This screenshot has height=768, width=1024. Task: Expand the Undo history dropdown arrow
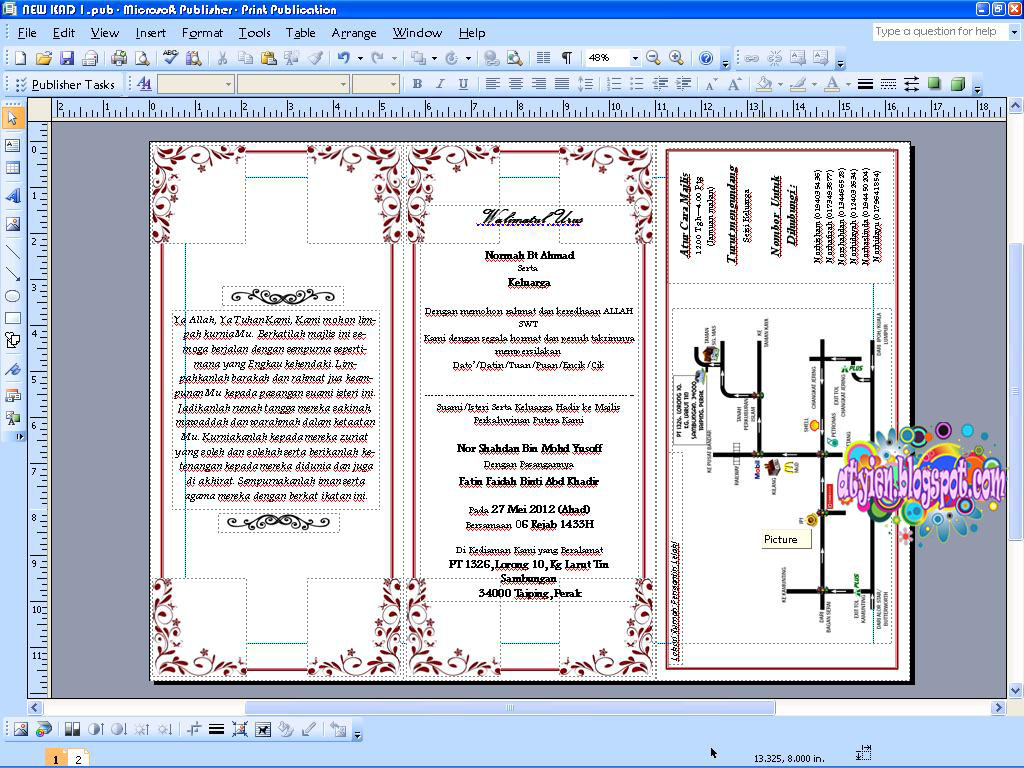click(360, 58)
